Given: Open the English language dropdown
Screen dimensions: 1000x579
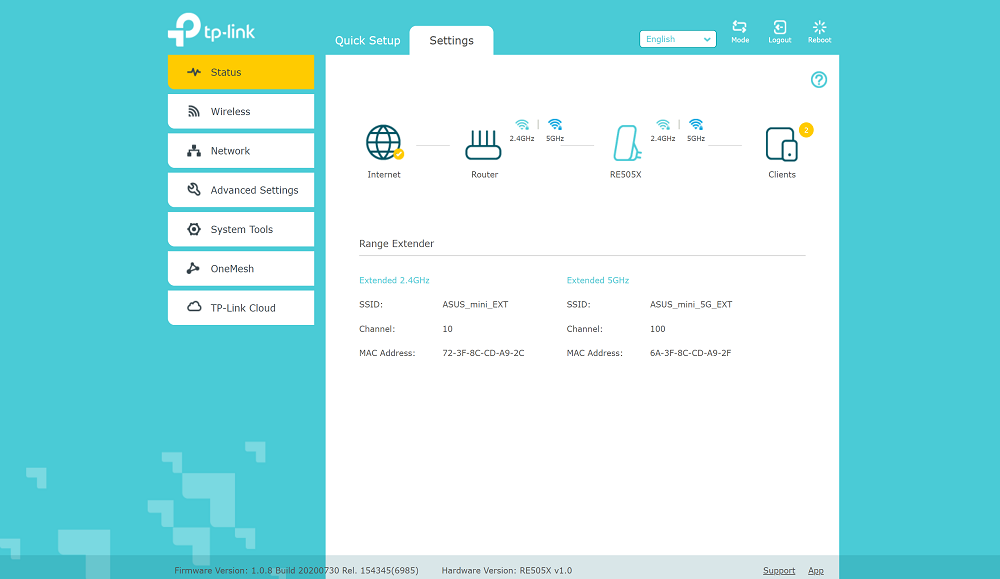Looking at the screenshot, I should pyautogui.click(x=677, y=39).
